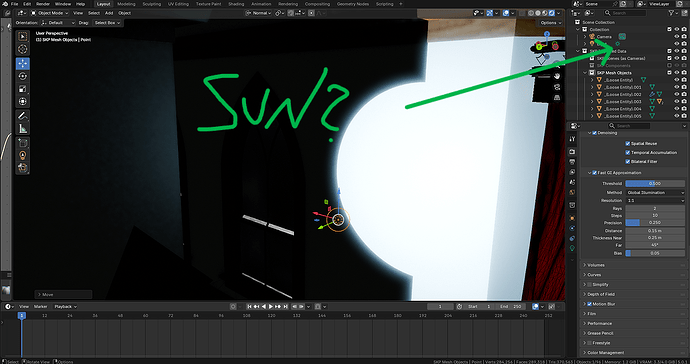Activate the Move tool

(23, 63)
